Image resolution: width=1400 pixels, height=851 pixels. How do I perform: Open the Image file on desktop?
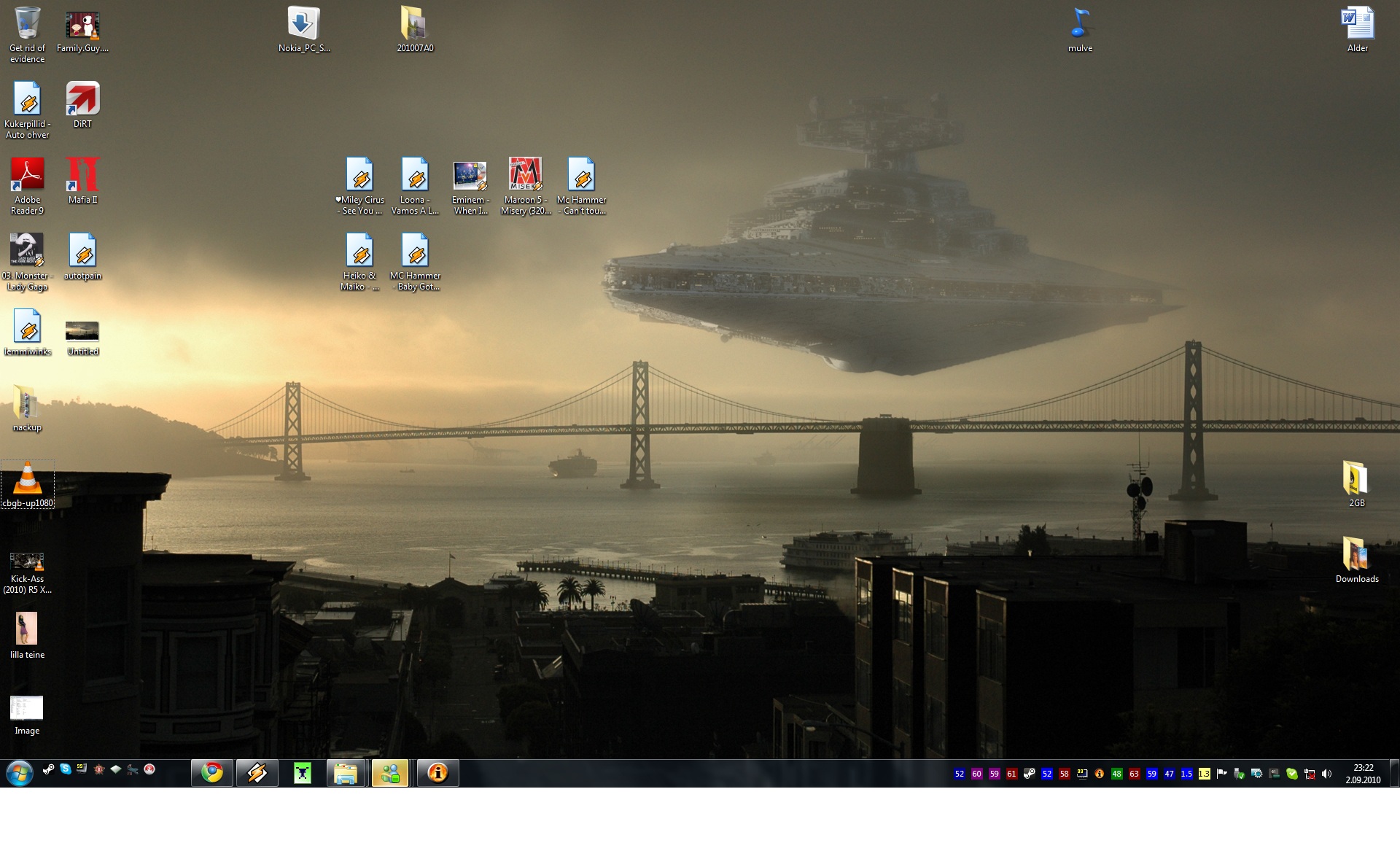(27, 715)
